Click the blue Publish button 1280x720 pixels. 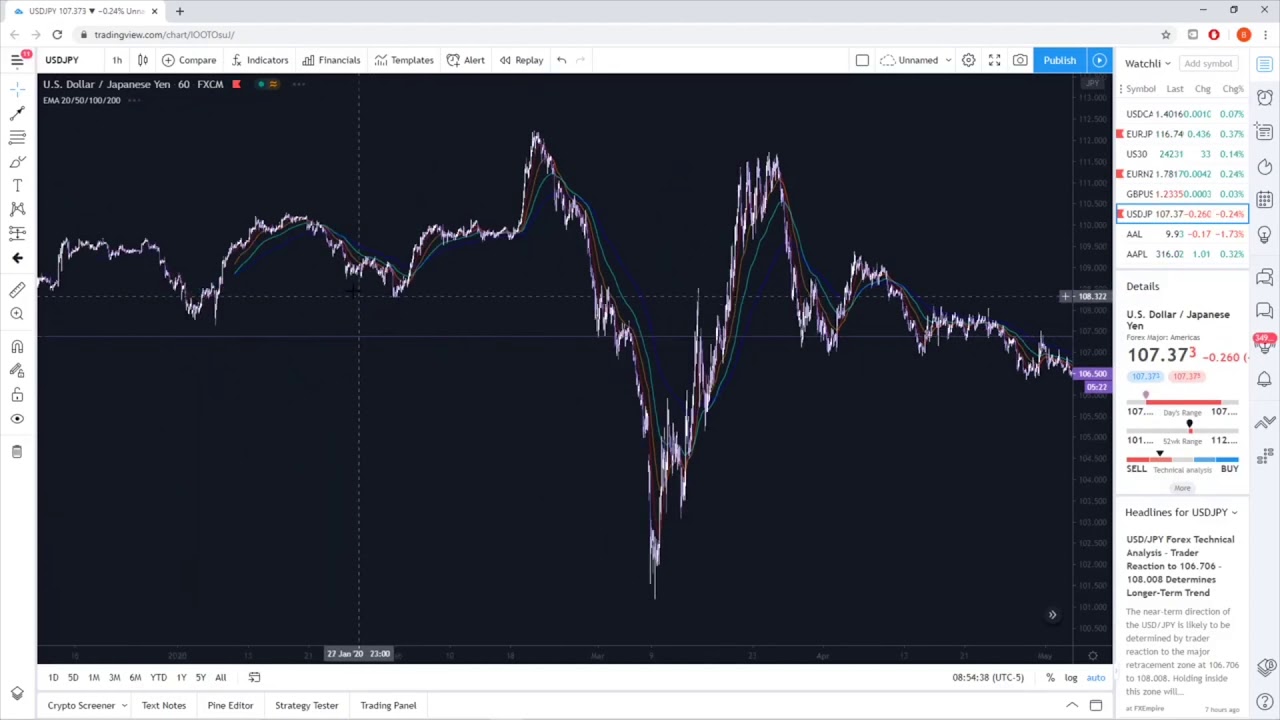pyautogui.click(x=1059, y=60)
